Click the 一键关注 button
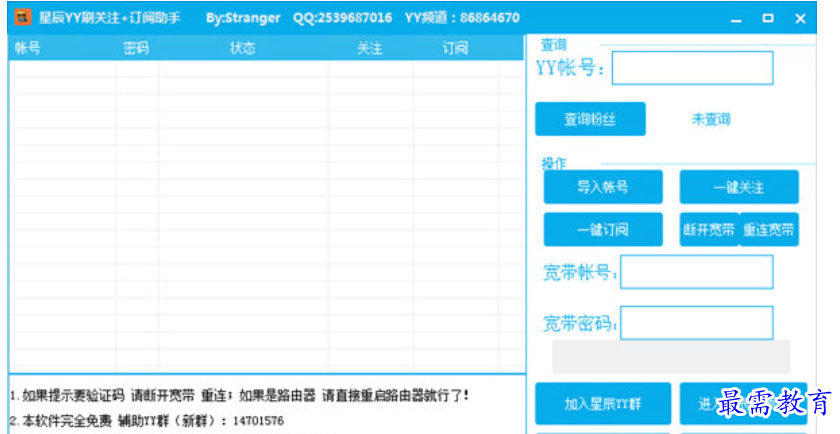The image size is (840, 434). point(739,187)
